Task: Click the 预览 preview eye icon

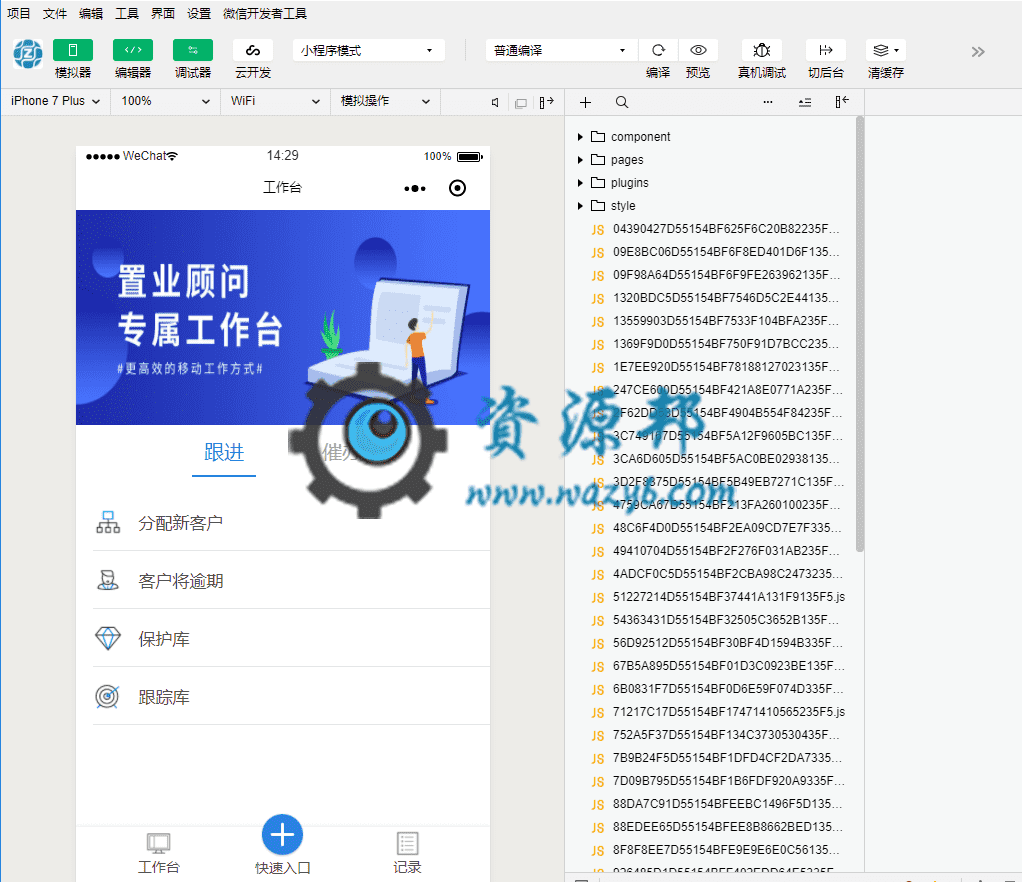Action: point(698,50)
